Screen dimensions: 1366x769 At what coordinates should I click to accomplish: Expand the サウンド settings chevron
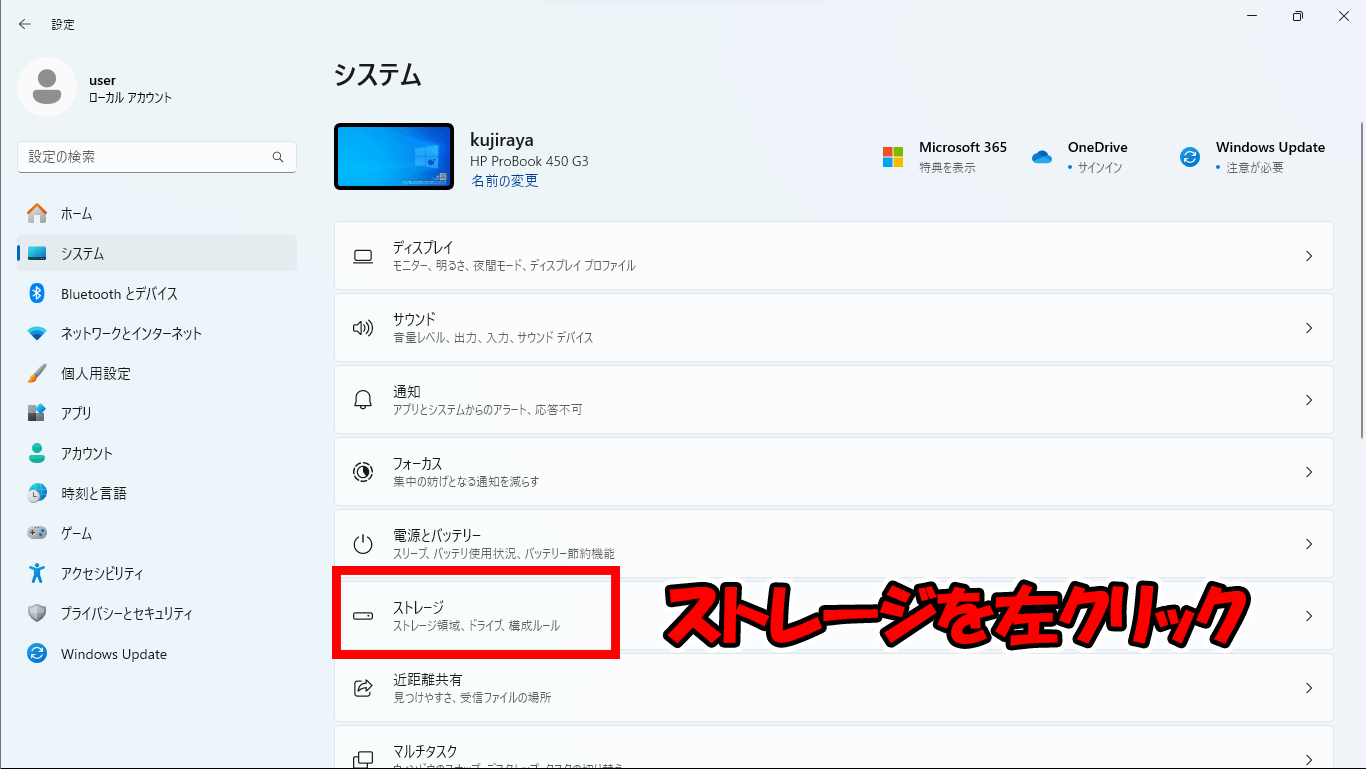1309,328
